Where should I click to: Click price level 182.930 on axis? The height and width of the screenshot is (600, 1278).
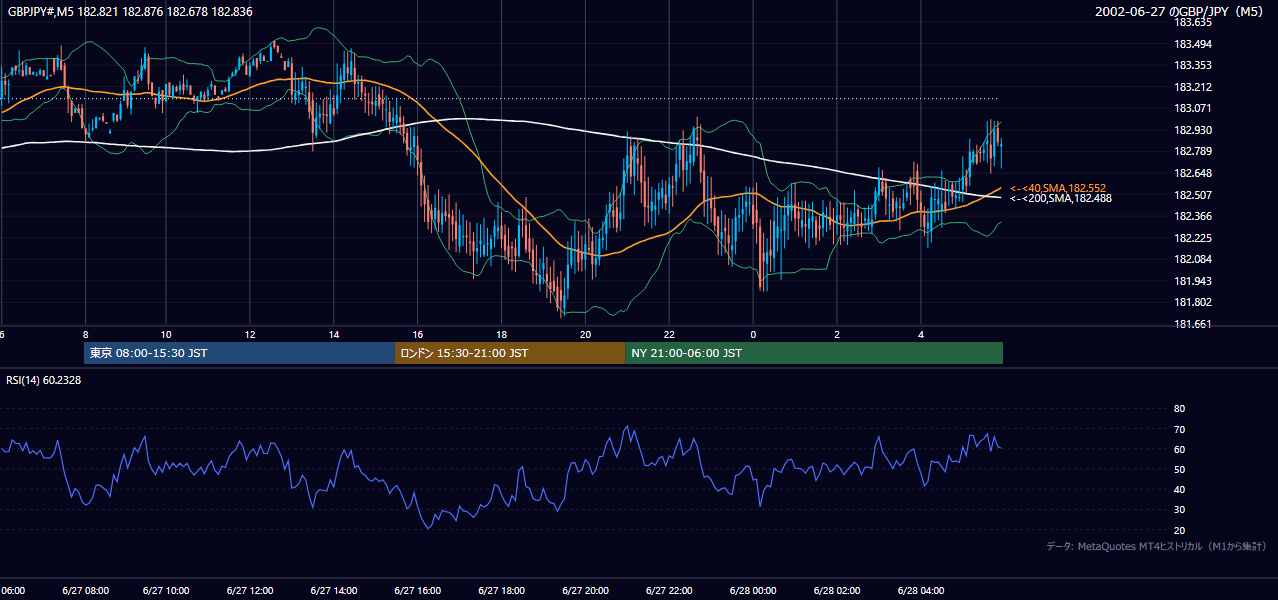coord(1192,130)
